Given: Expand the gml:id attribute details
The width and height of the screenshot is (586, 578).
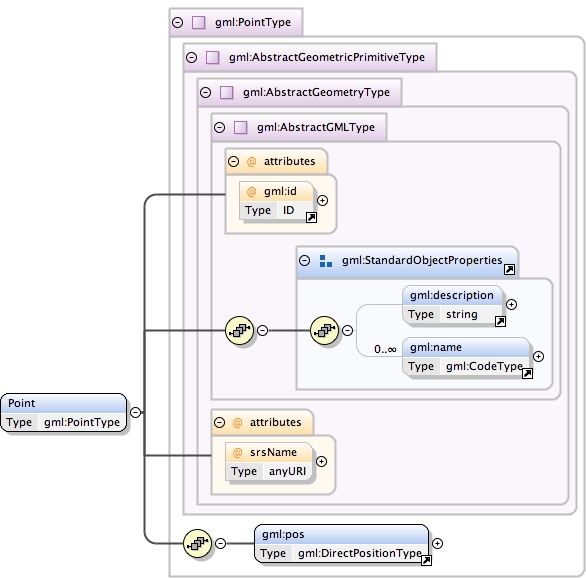Looking at the screenshot, I should pyautogui.click(x=323, y=201).
